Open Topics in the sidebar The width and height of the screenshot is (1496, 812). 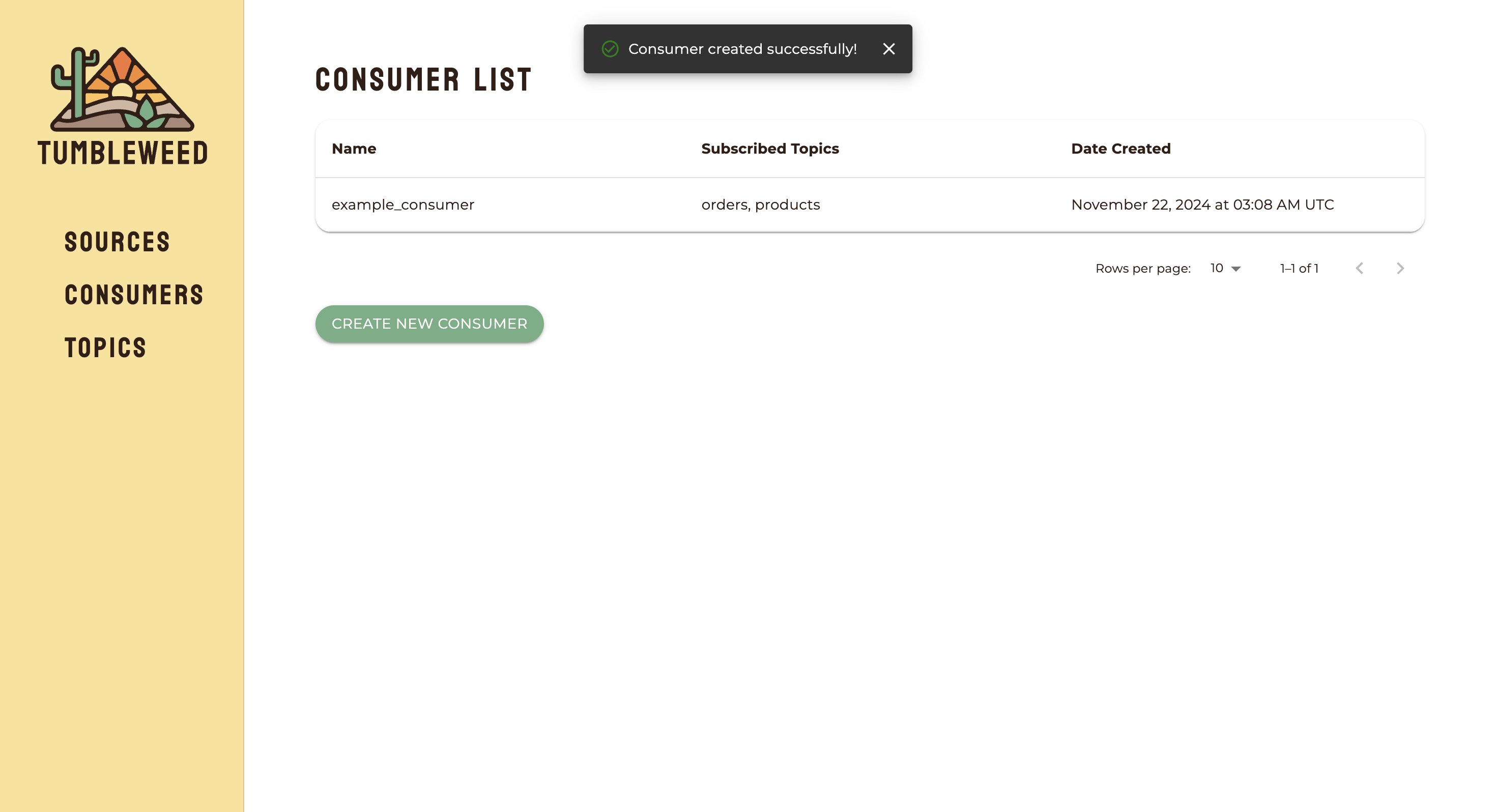point(105,347)
